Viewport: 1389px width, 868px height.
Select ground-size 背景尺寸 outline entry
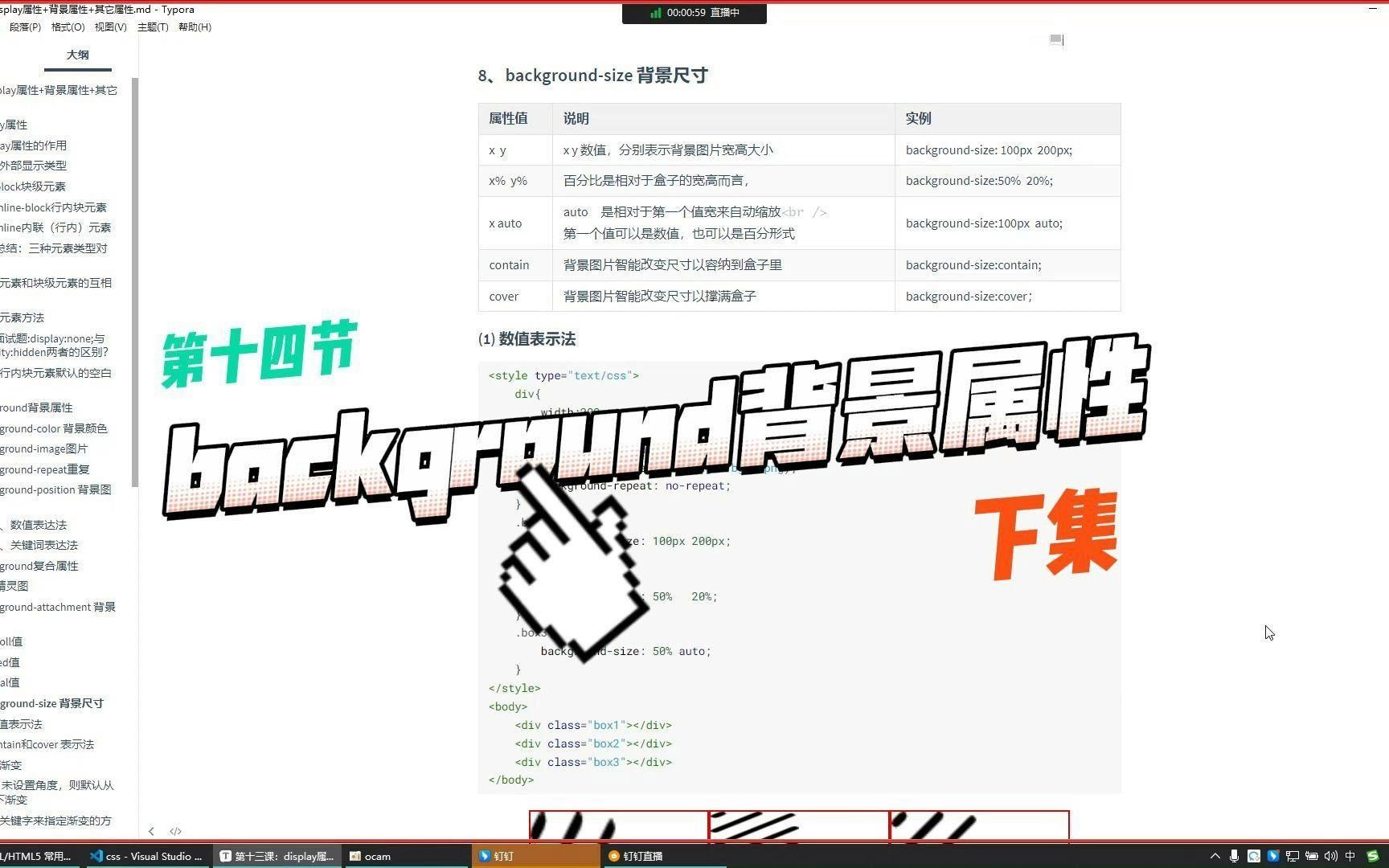pyautogui.click(x=51, y=703)
